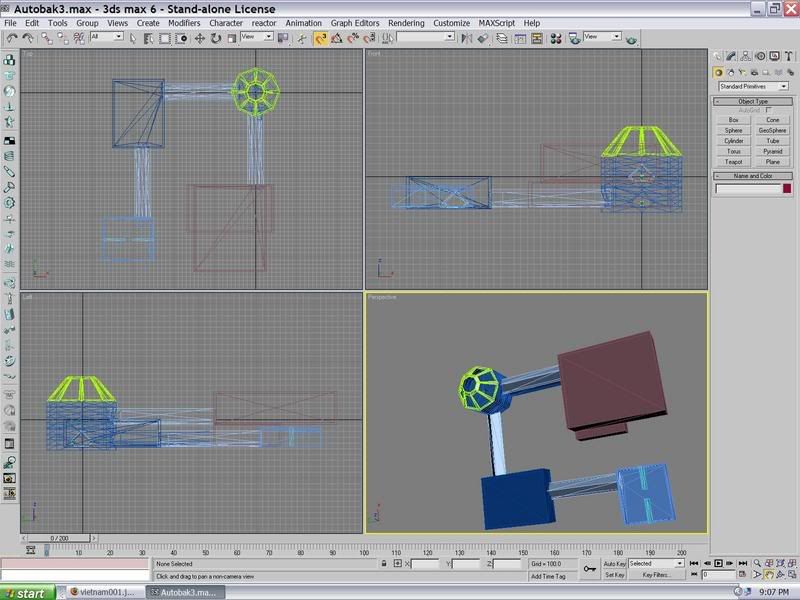800x600 pixels.
Task: Collapse the Object Type rollout
Action: [753, 101]
